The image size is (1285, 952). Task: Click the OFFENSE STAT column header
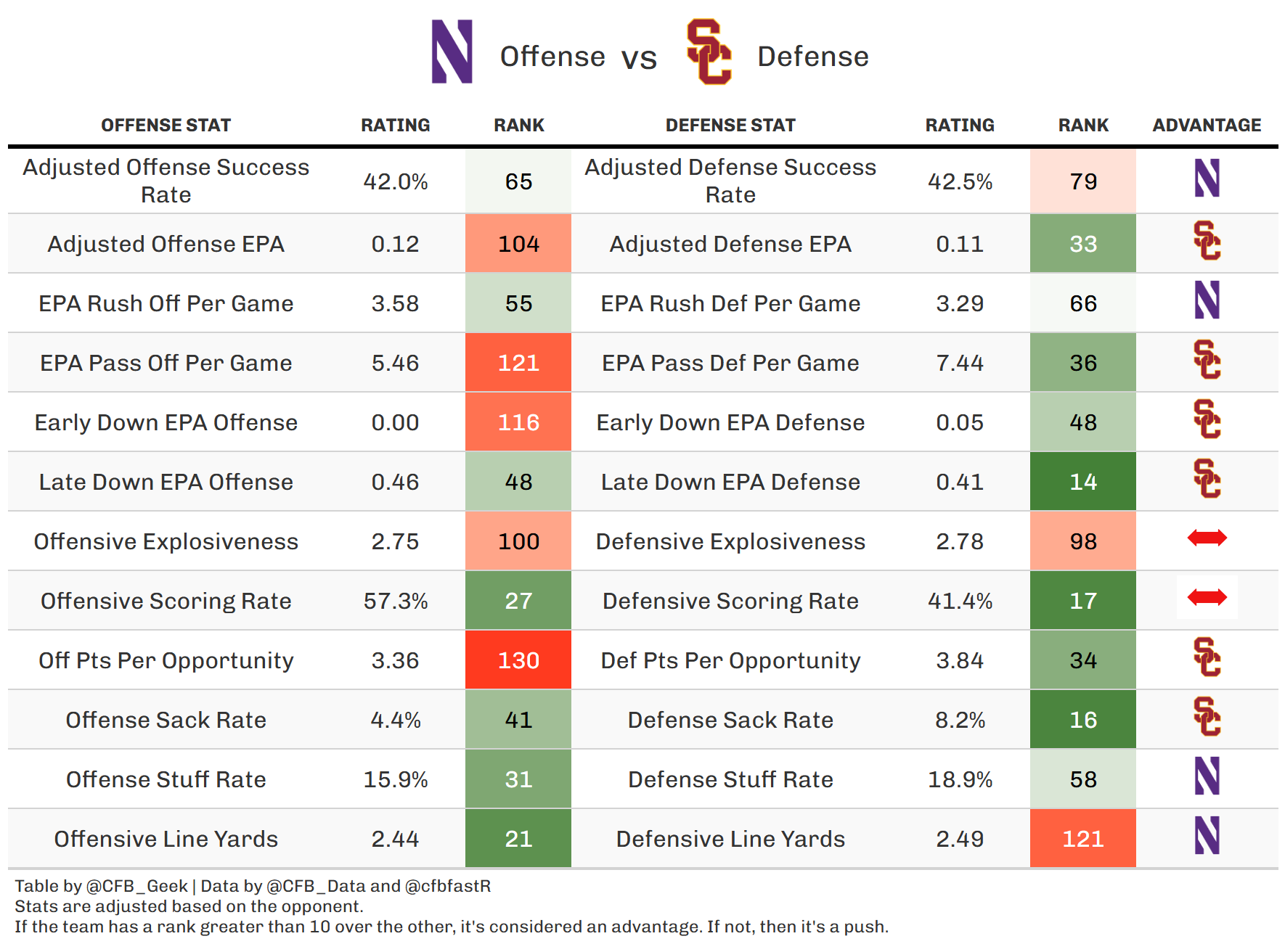tap(166, 126)
